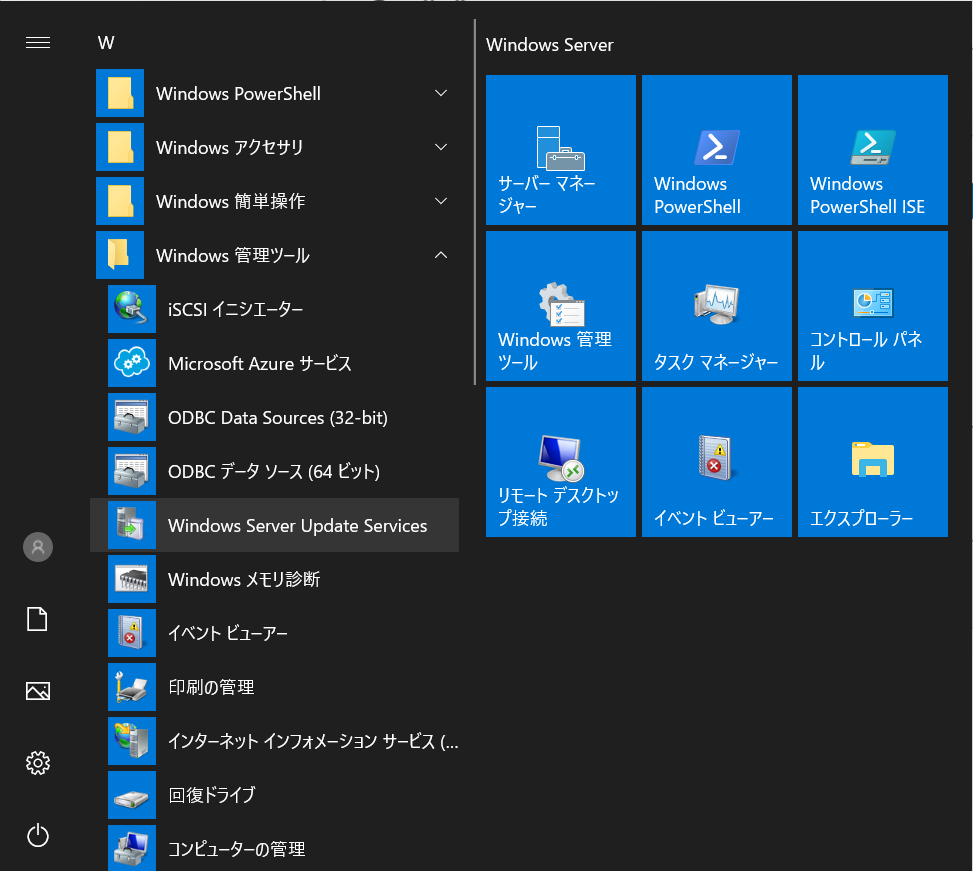Viewport: 973px width, 871px height.
Task: Select ODBC Data Sources (32-bit) text
Action: [x=277, y=418]
